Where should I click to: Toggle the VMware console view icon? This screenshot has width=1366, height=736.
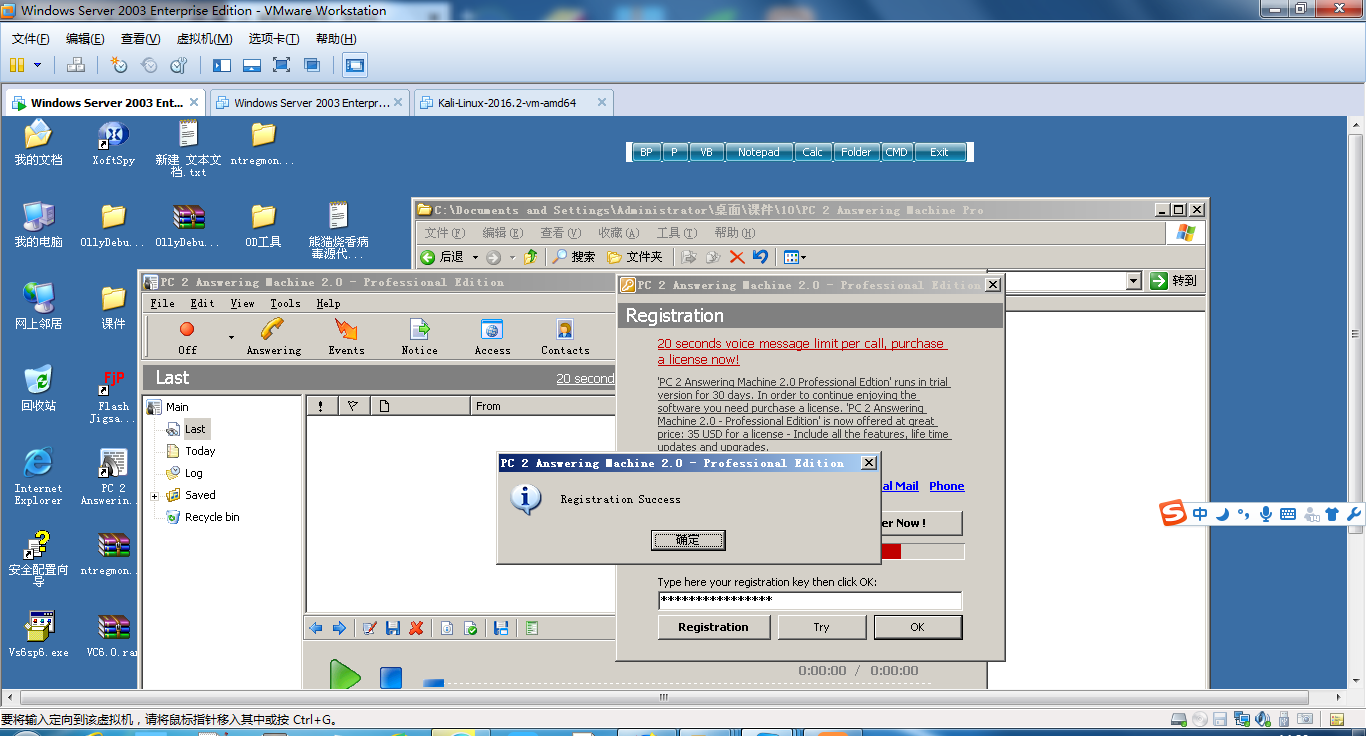pyautogui.click(x=355, y=65)
